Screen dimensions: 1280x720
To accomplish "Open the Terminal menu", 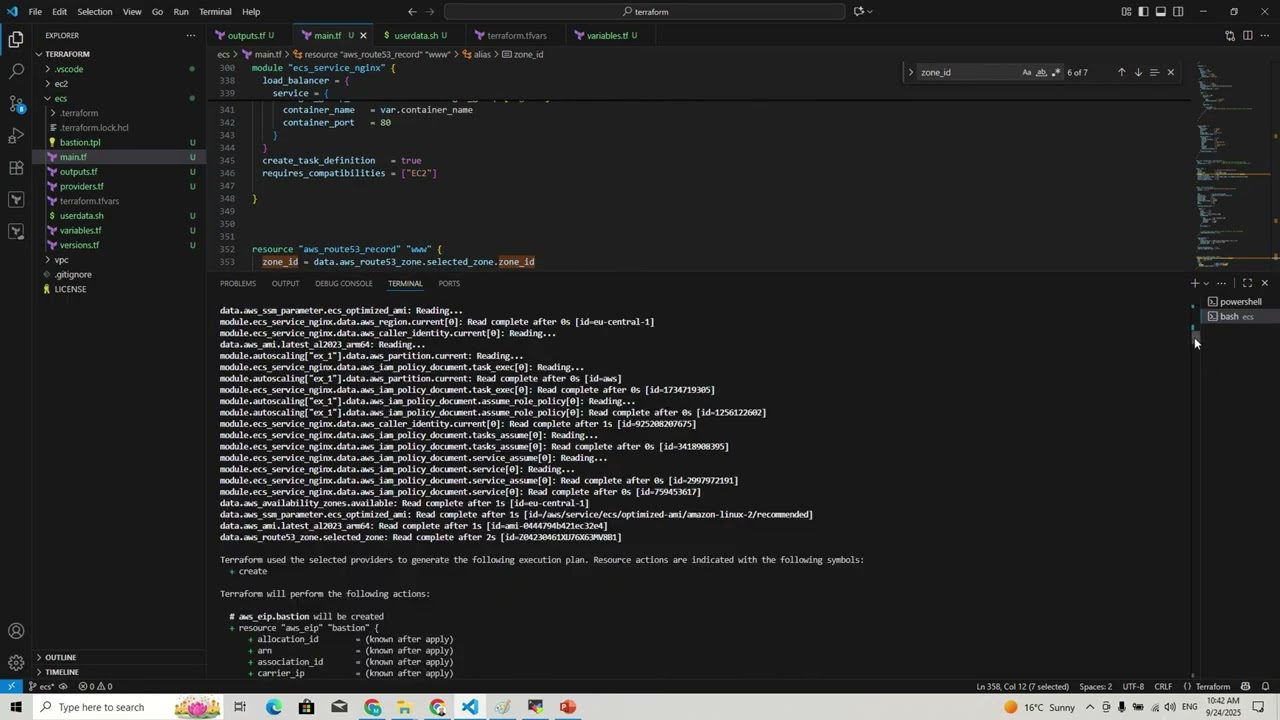I will [x=215, y=12].
